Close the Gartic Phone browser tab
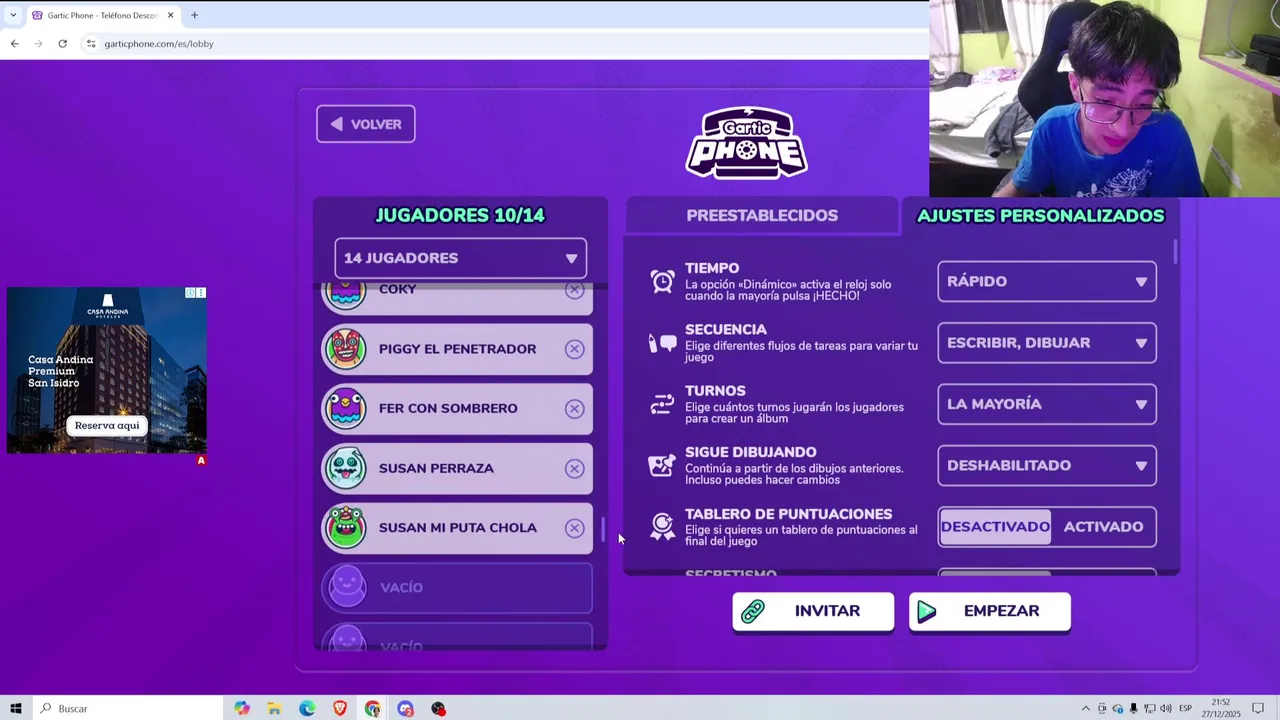The image size is (1280, 720). point(170,15)
